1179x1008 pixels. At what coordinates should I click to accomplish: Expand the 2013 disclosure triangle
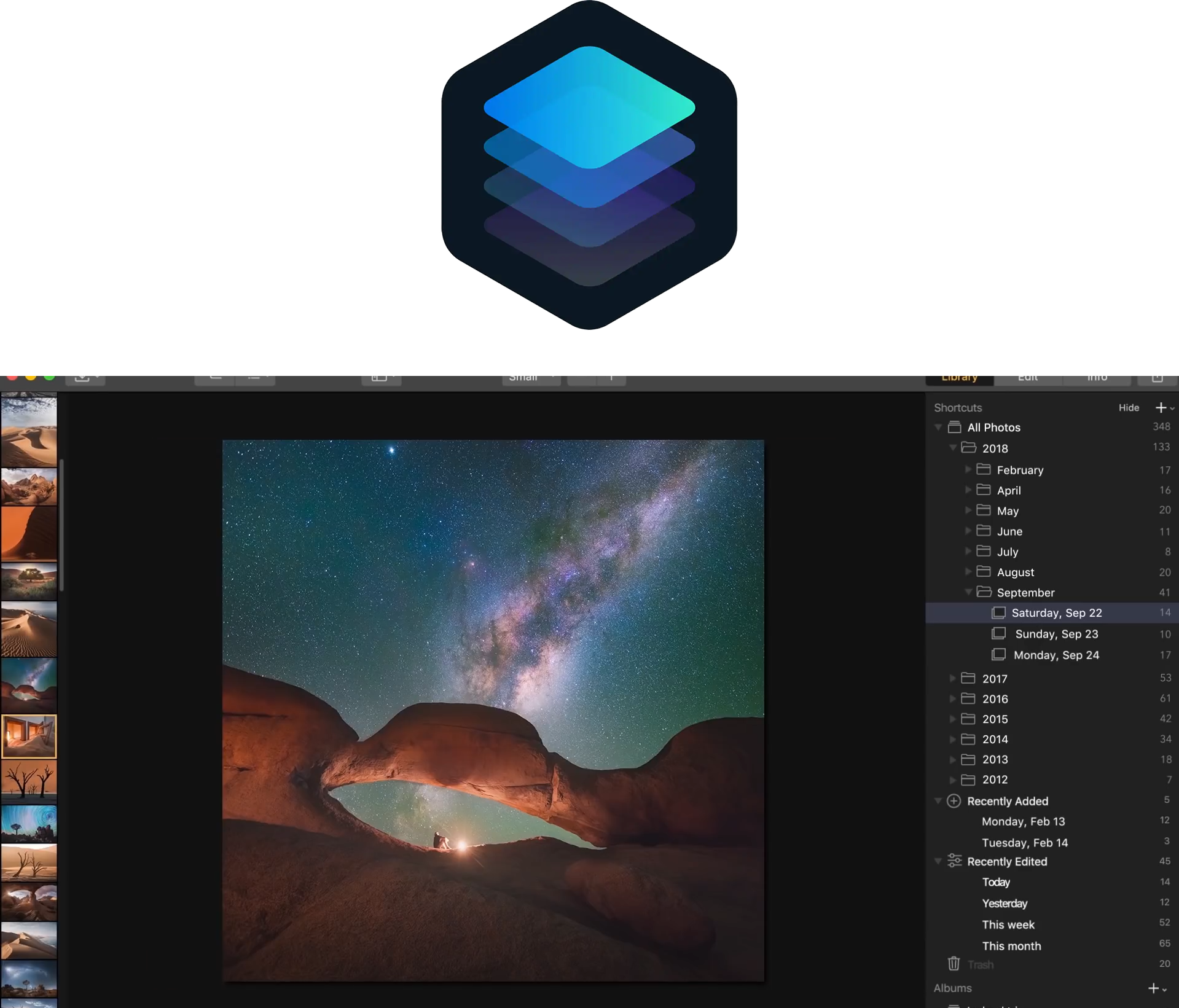click(952, 759)
